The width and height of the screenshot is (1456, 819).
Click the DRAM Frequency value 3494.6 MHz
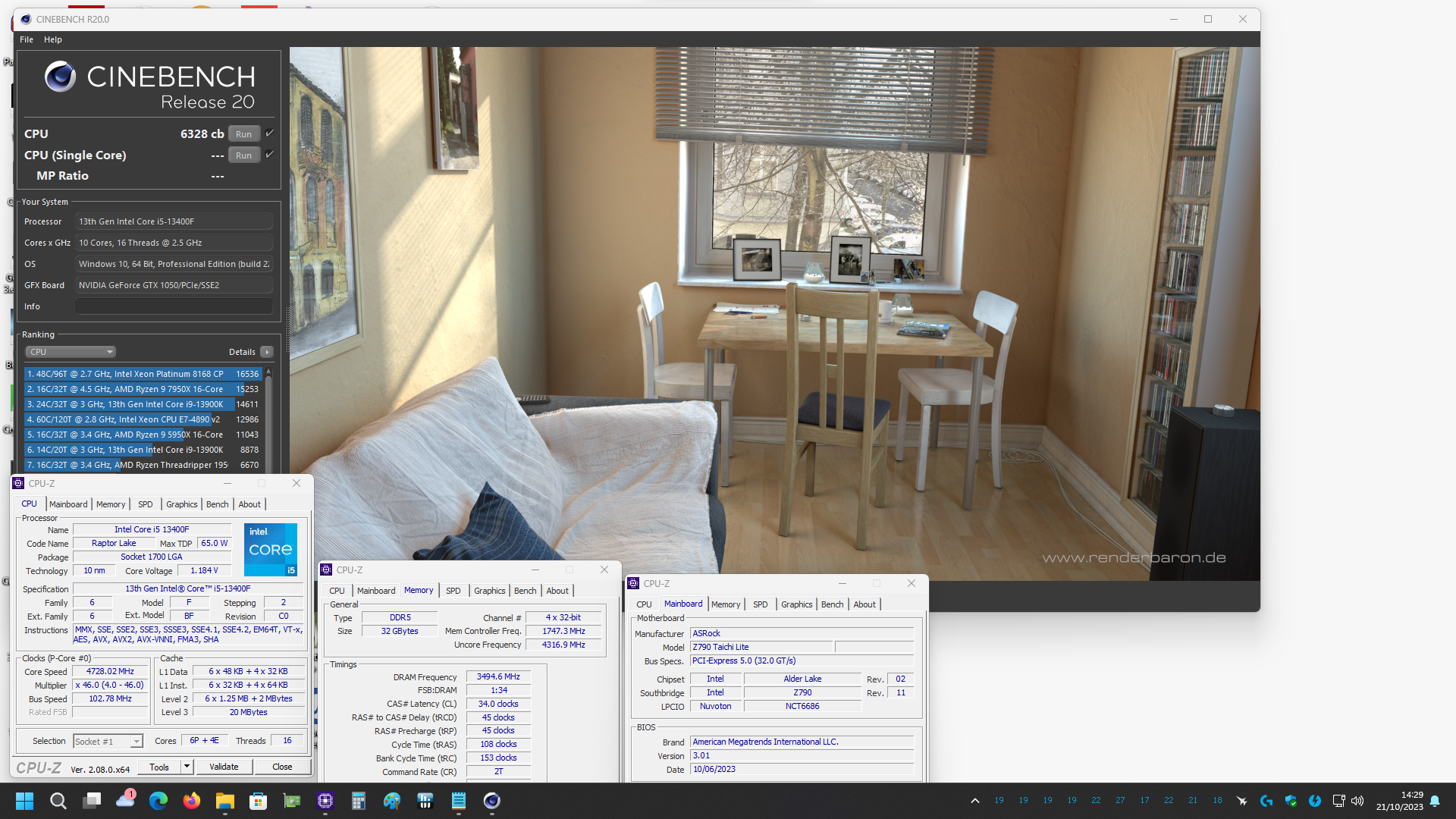click(x=498, y=677)
